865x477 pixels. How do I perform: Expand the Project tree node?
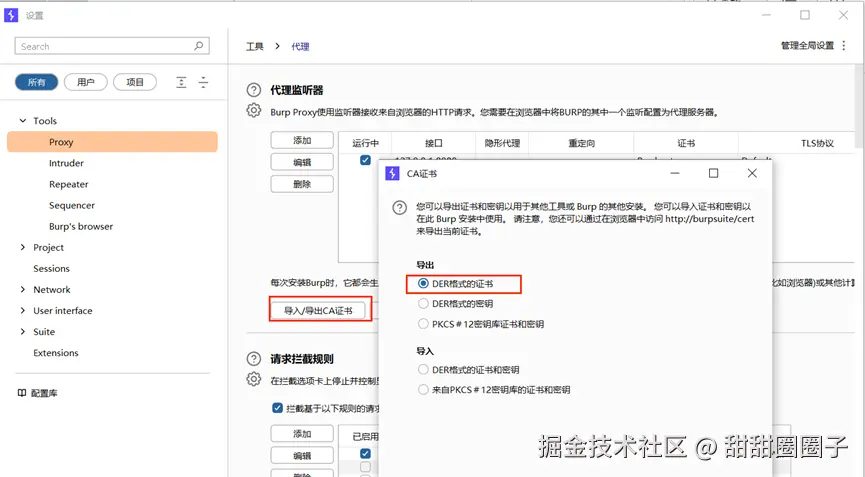pos(23,247)
